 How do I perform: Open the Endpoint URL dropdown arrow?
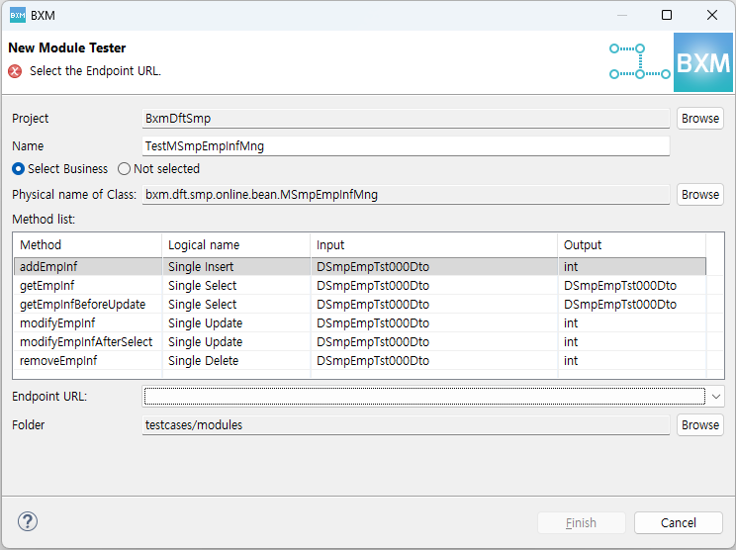pos(716,397)
